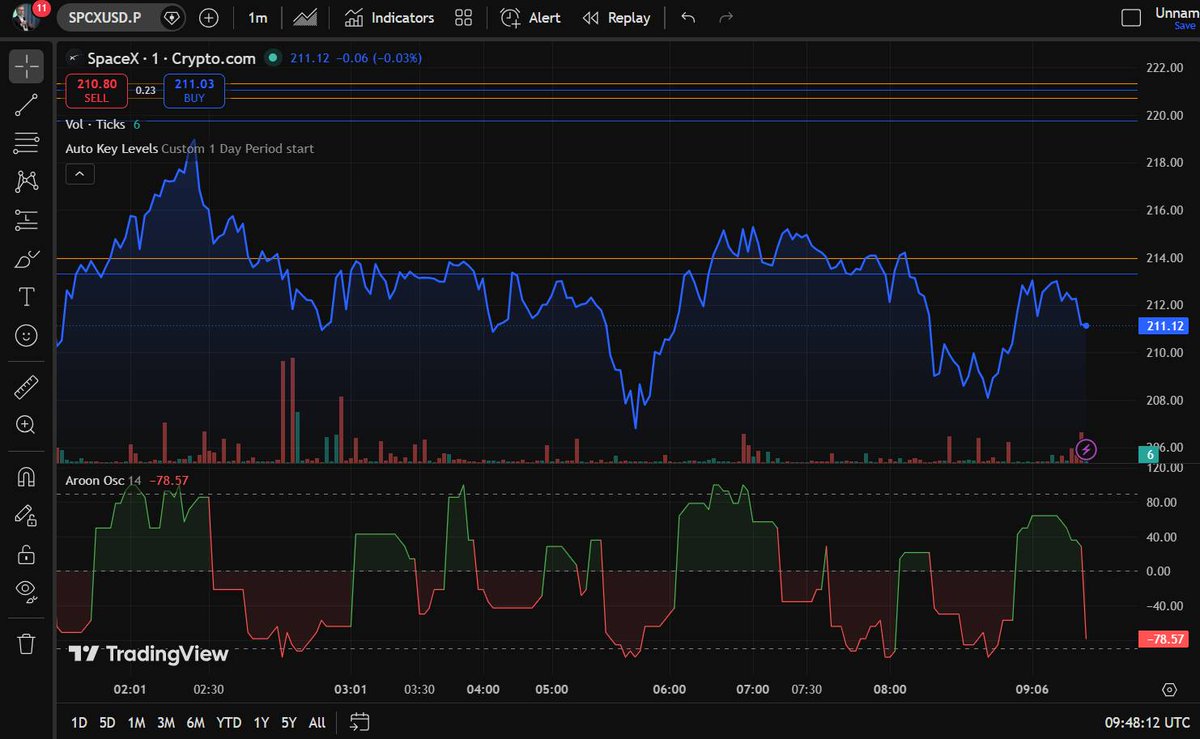Set the 1M date range

pyautogui.click(x=137, y=722)
